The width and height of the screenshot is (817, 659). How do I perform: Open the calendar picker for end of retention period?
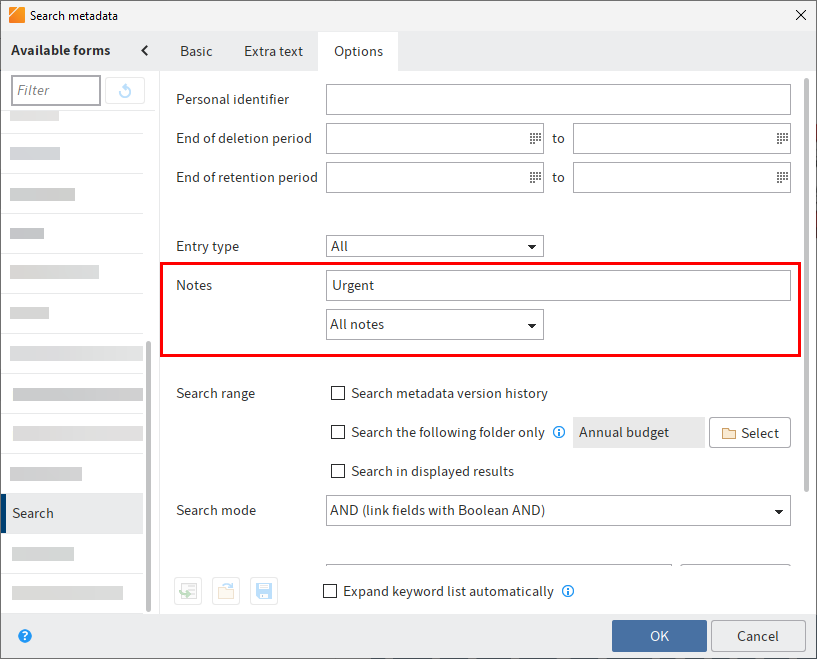534,177
